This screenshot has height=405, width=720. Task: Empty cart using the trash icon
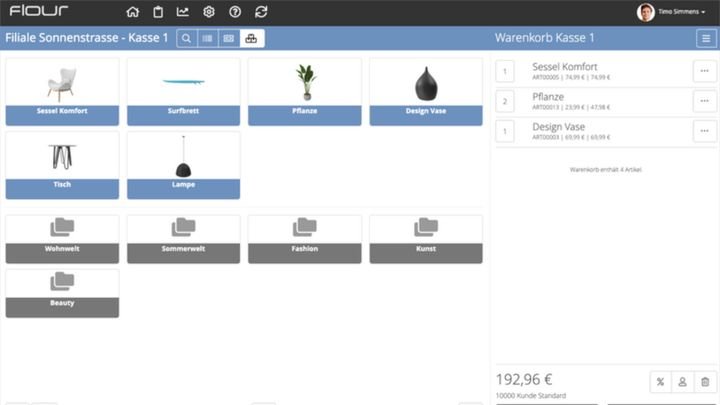(x=705, y=381)
